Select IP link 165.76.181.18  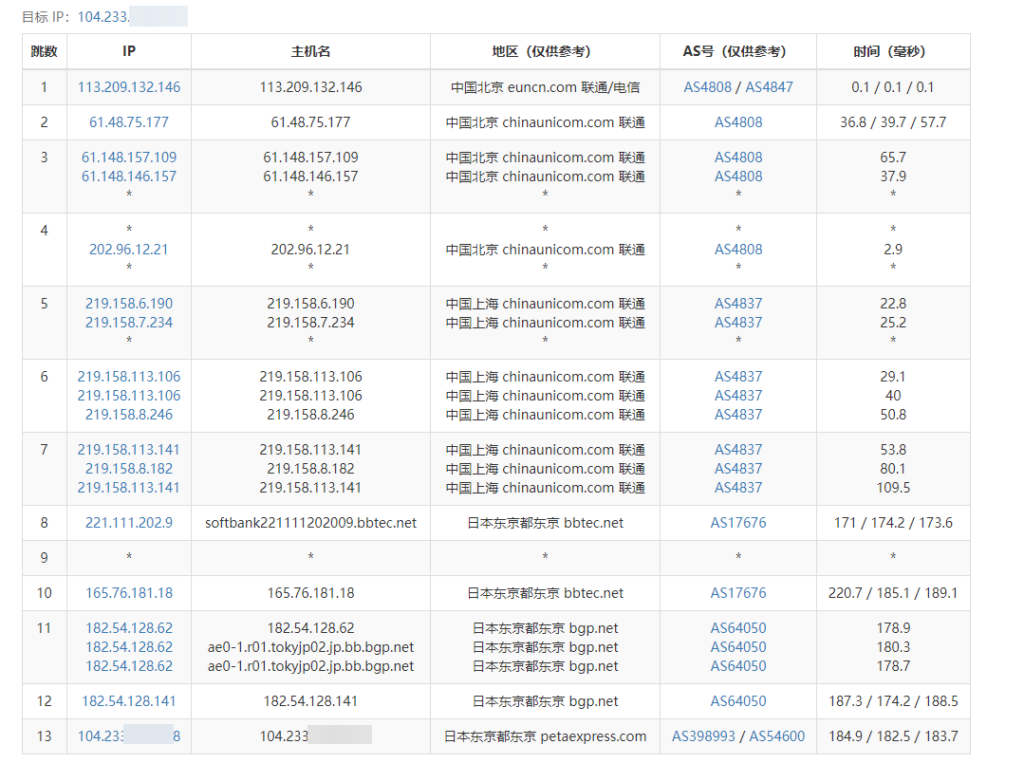[129, 592]
